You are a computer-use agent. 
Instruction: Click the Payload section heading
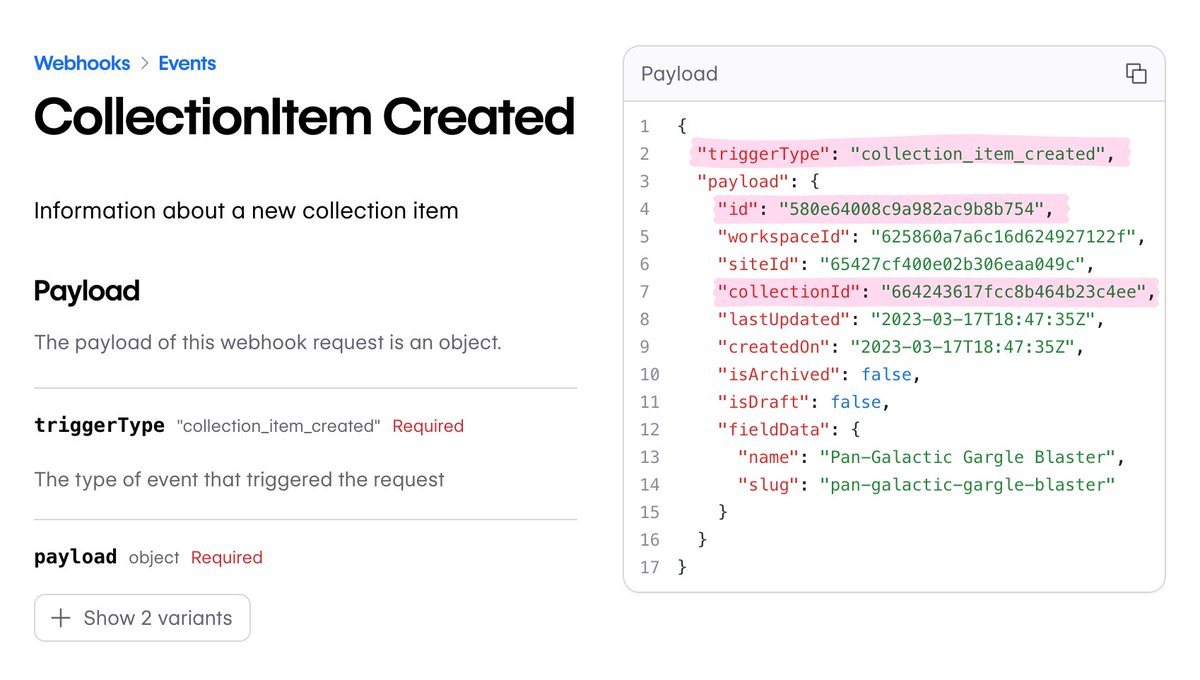87,291
